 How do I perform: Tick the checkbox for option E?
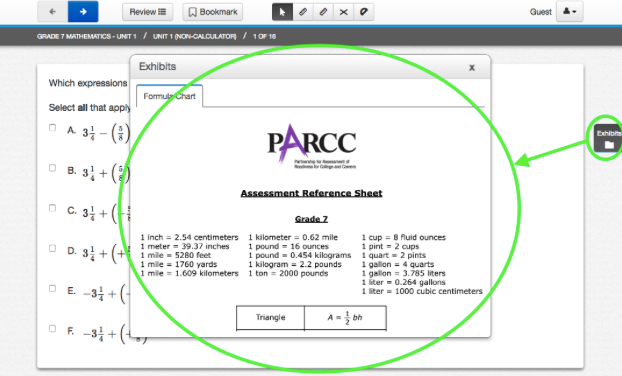pos(52,288)
